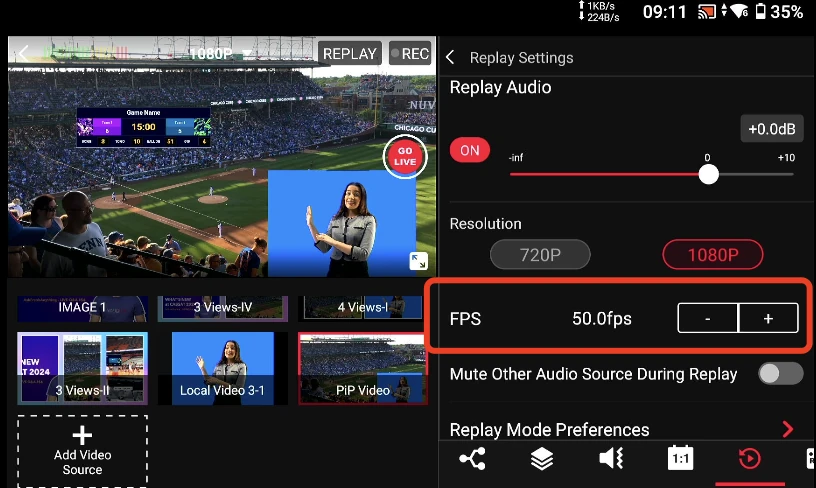Image resolution: width=816 pixels, height=488 pixels.
Task: Open the 1:1 scoreboard icon
Action: click(680, 459)
